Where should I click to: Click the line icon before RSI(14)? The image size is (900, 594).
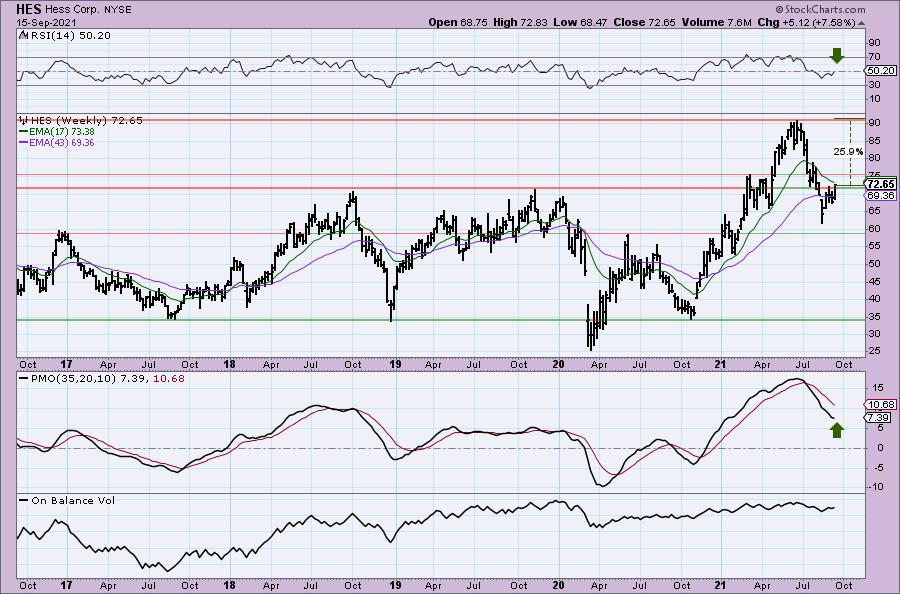point(23,36)
